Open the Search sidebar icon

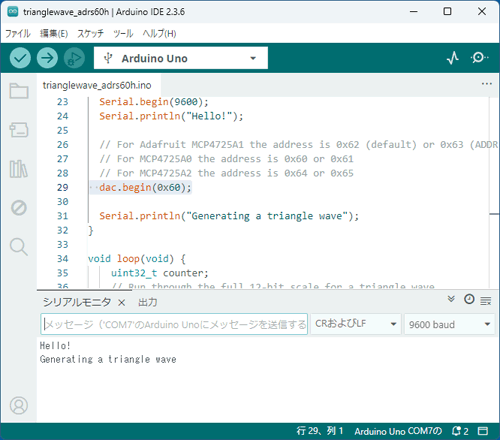pyautogui.click(x=19, y=247)
